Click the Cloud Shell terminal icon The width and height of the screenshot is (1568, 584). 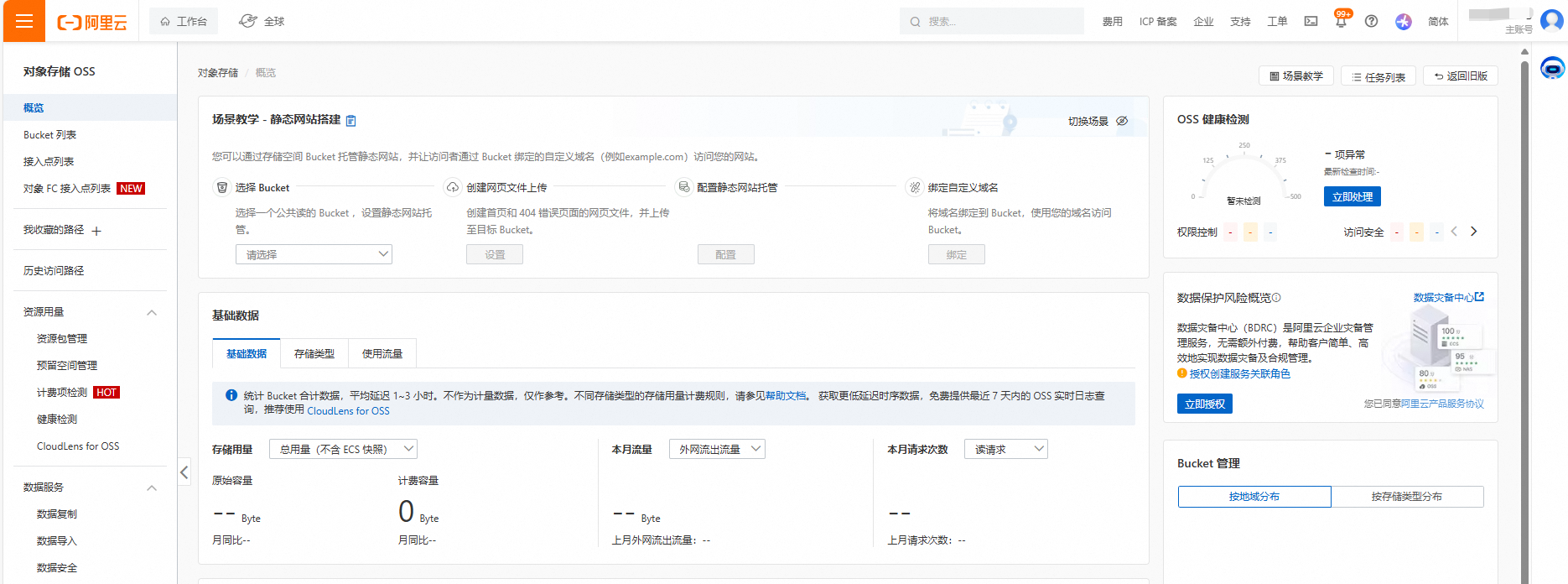[x=1311, y=21]
